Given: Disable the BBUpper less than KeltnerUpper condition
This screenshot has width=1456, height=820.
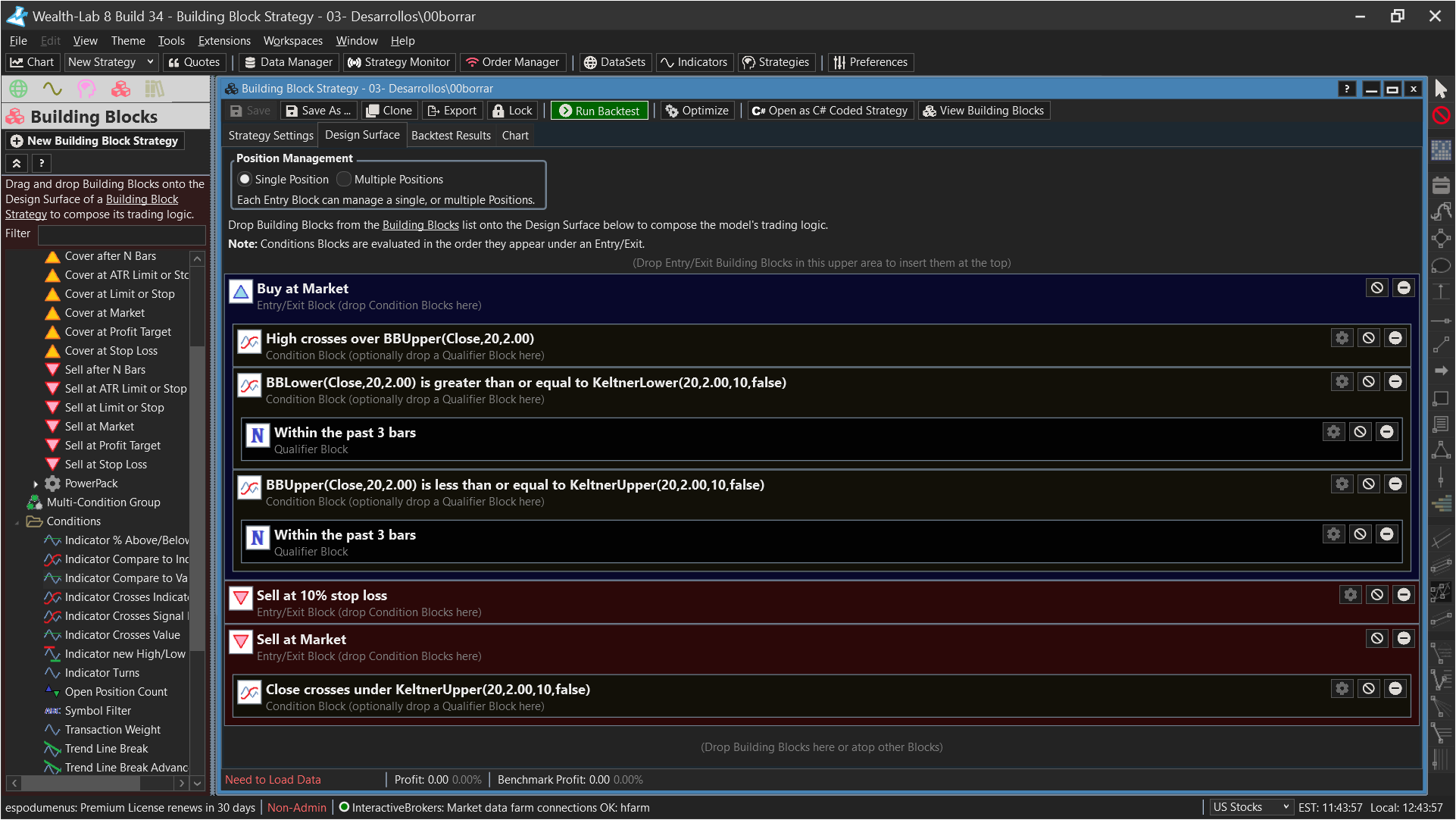Looking at the screenshot, I should coord(1368,484).
